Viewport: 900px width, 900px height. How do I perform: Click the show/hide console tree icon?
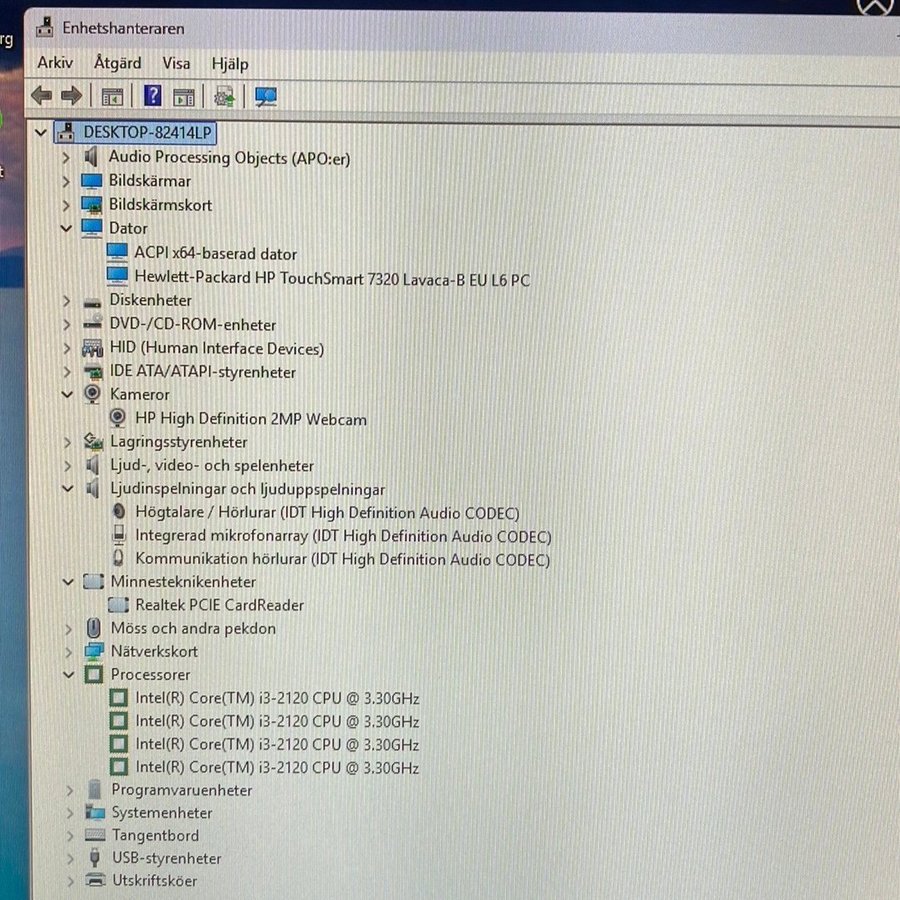[112, 97]
